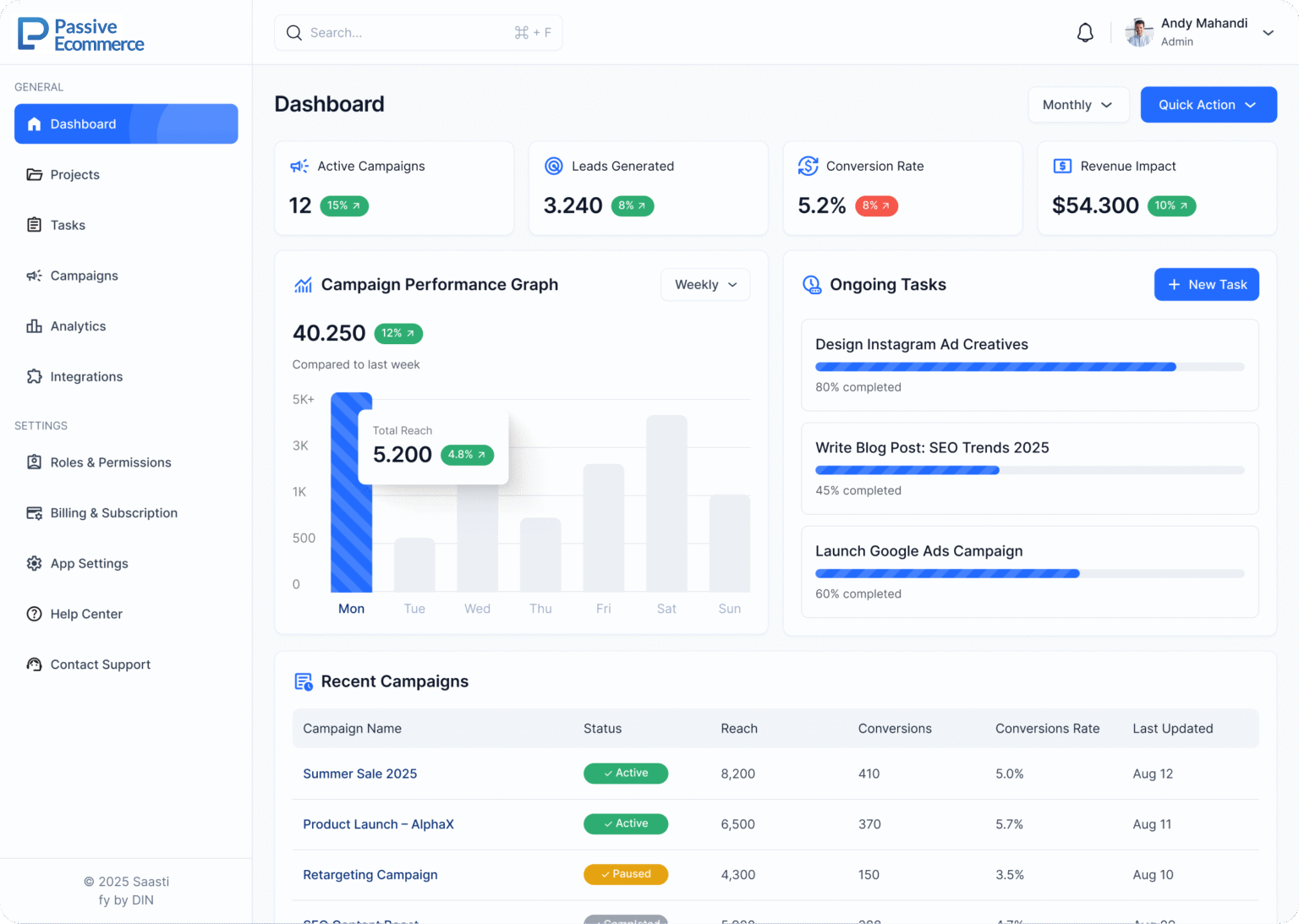Click the Billing & Subscription card icon
Image resolution: width=1299 pixels, height=924 pixels.
(x=34, y=513)
